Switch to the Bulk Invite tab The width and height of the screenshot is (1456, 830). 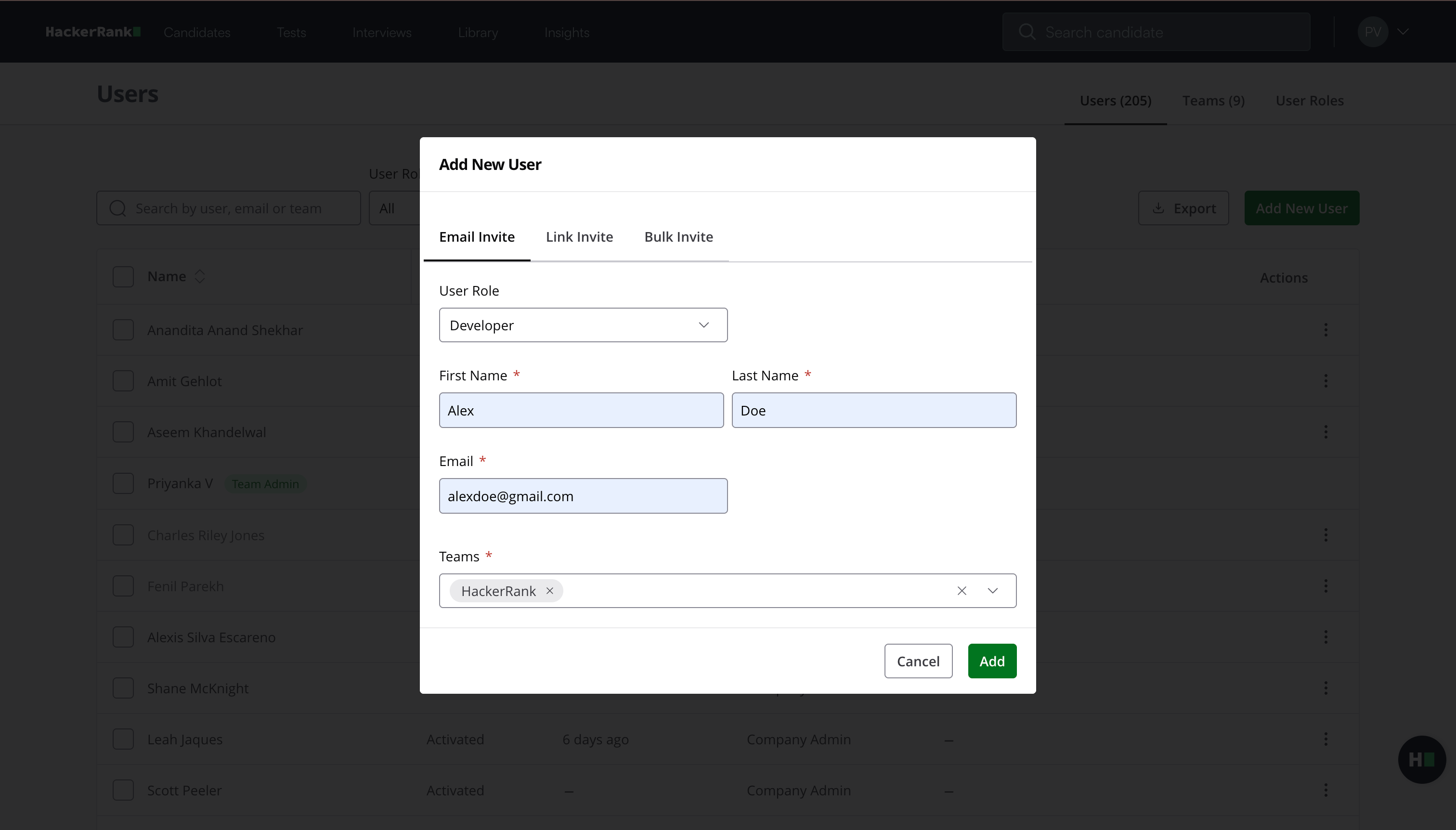point(678,236)
